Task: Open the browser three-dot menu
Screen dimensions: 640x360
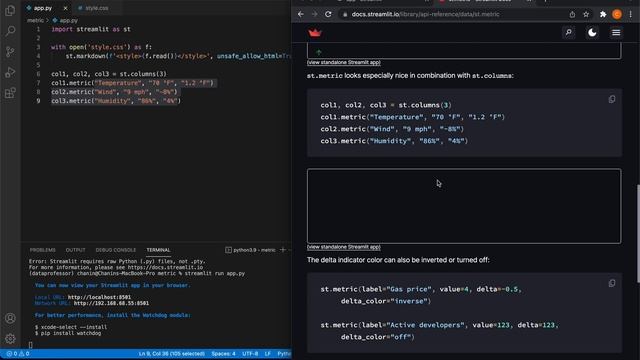Action: pos(631,14)
